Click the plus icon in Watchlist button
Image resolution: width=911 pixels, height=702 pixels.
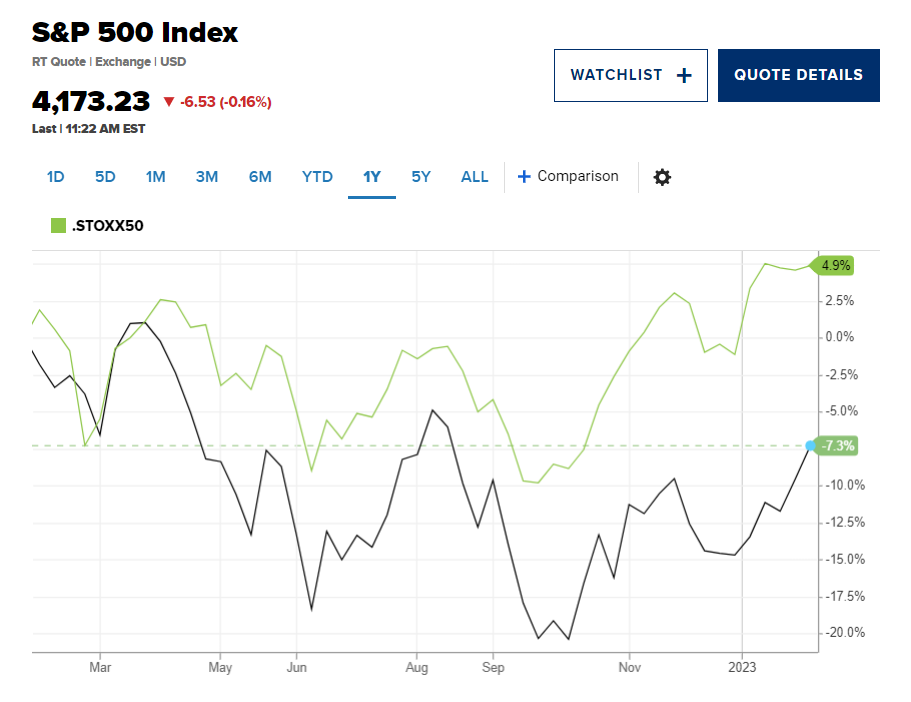pos(684,76)
